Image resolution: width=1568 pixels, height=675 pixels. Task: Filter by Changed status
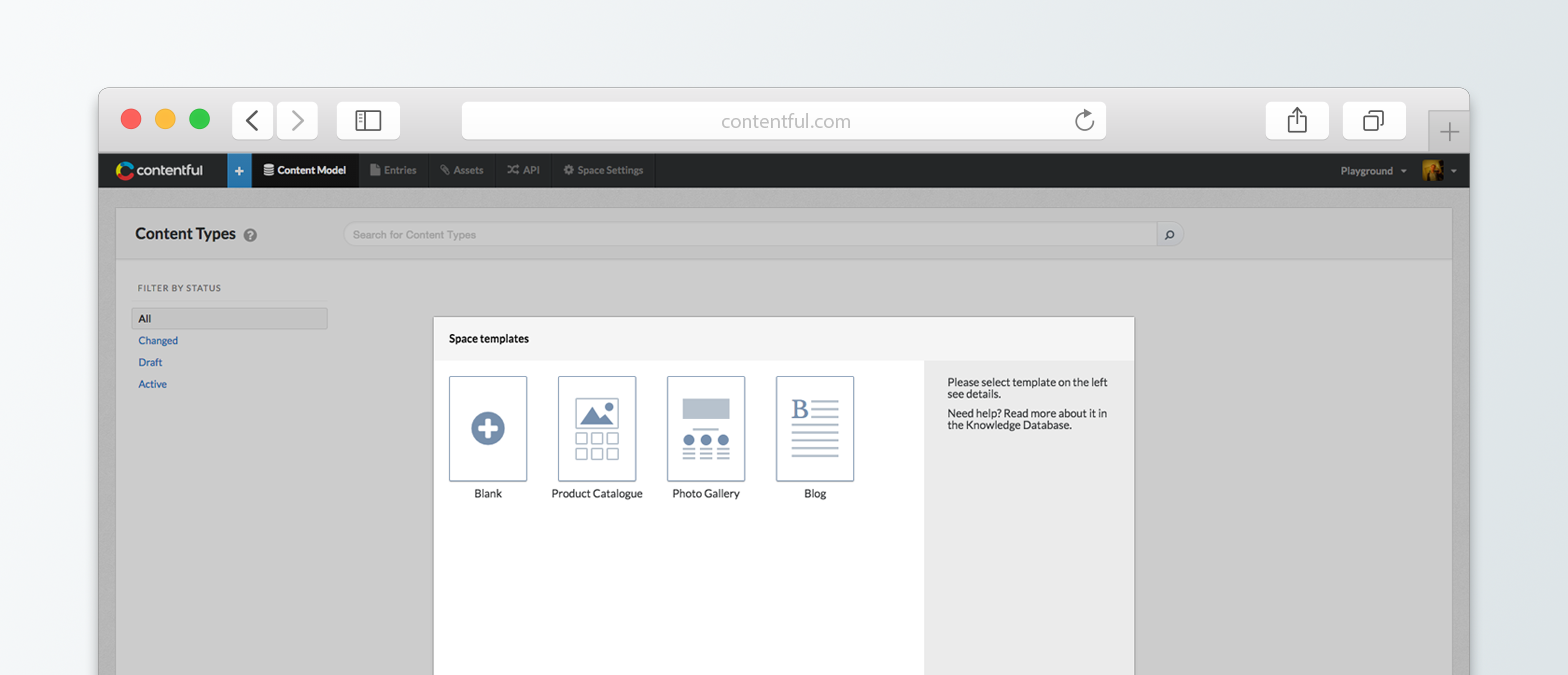158,341
